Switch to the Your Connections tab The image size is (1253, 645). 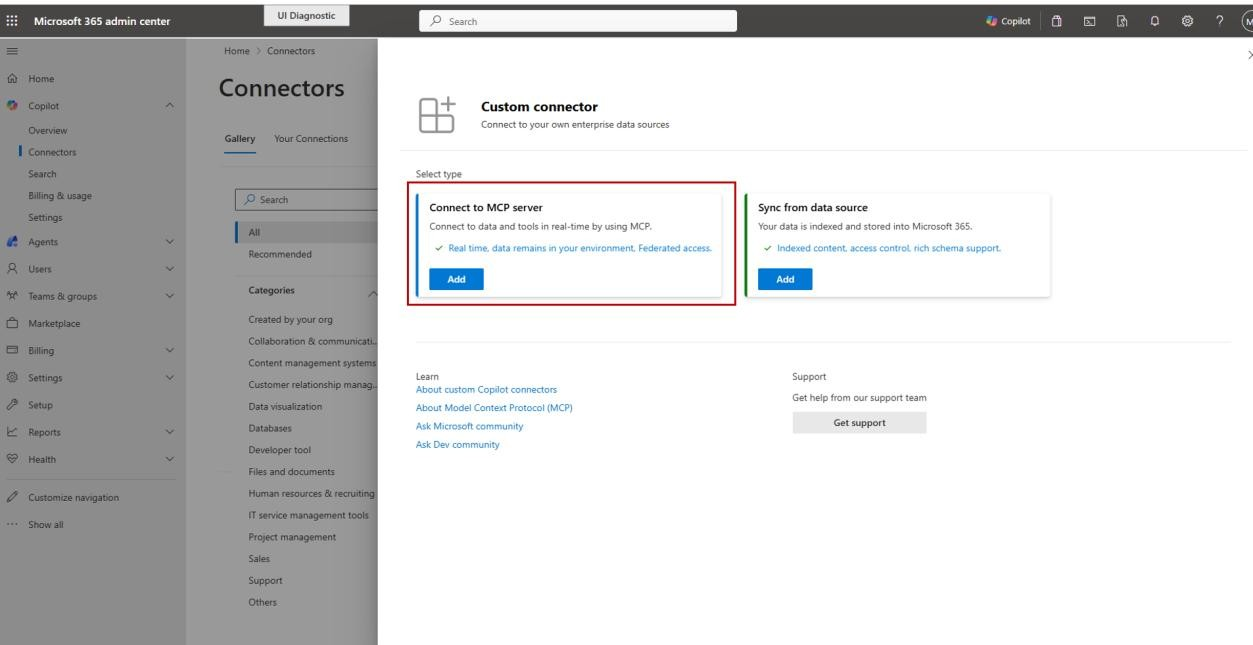coord(311,138)
